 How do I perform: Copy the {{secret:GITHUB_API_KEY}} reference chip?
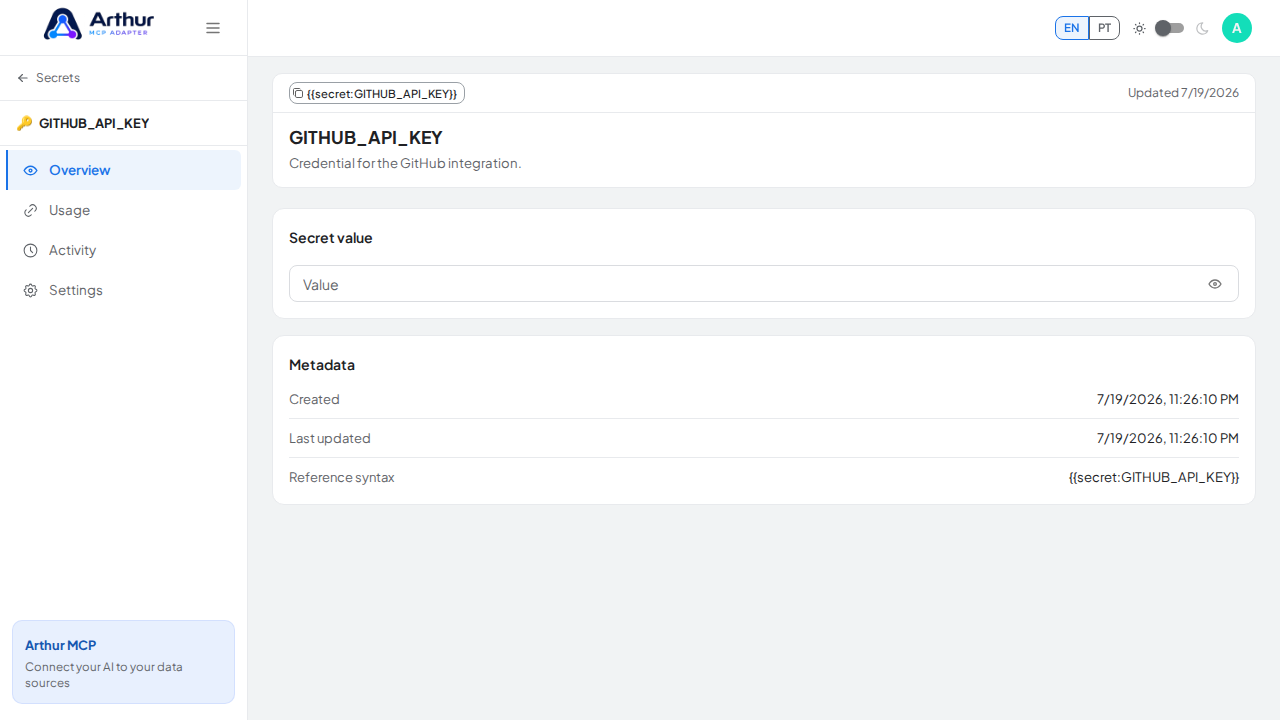tap(377, 93)
